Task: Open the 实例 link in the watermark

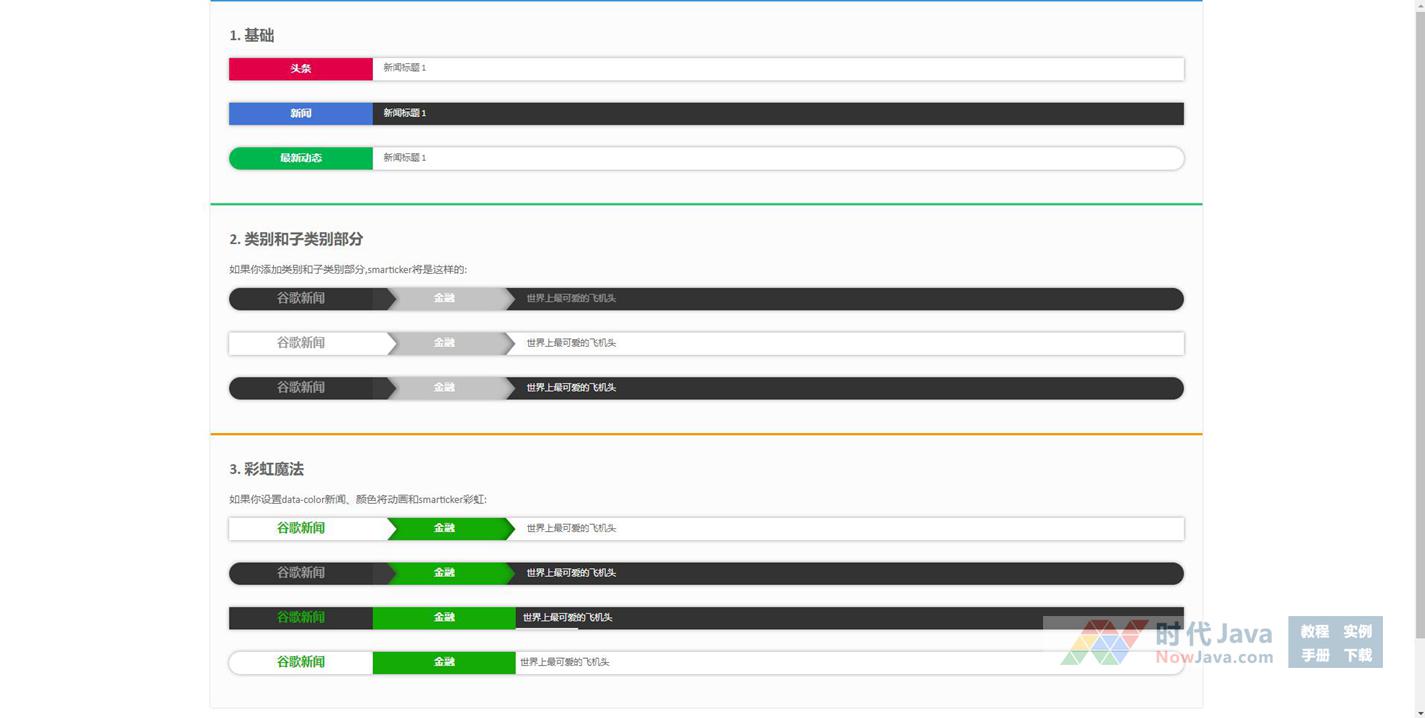Action: 1357,632
